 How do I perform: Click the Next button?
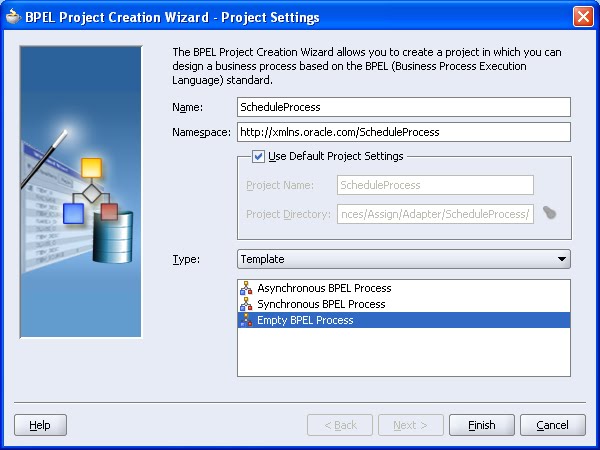tap(411, 425)
